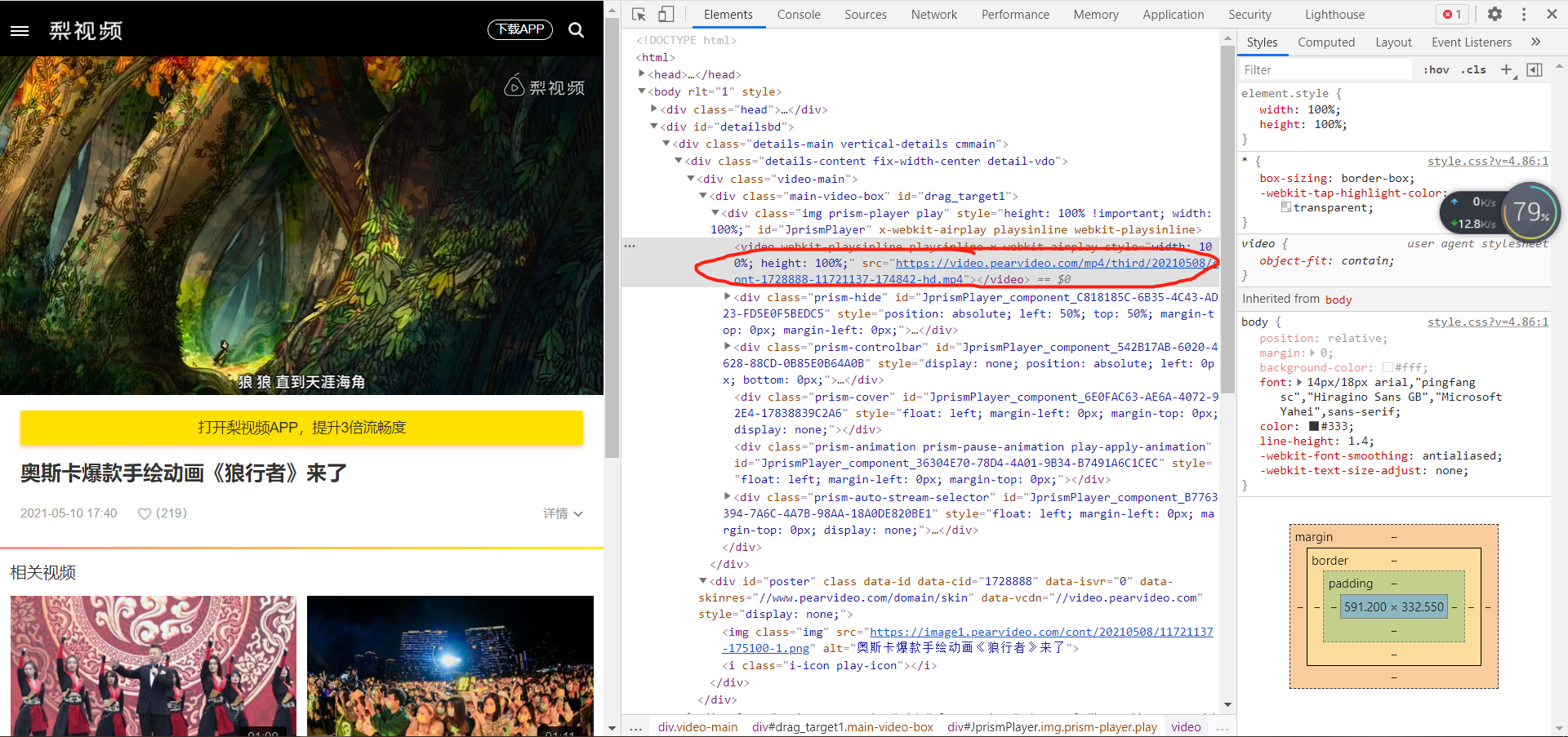The width and height of the screenshot is (1568, 737).
Task: Select the Layout sub-tab
Action: [x=1393, y=42]
